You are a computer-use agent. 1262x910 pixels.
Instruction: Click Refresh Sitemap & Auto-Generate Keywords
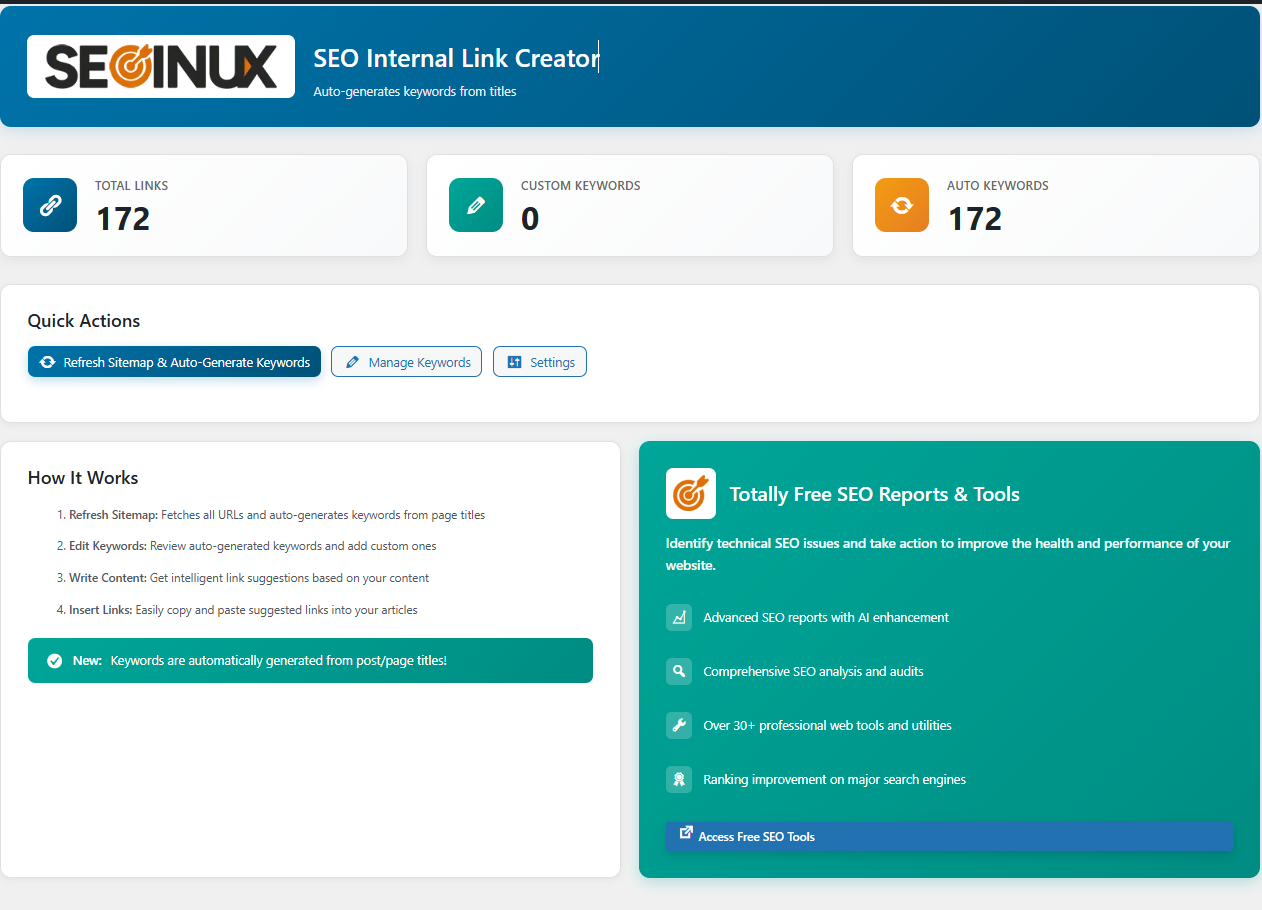pos(174,361)
